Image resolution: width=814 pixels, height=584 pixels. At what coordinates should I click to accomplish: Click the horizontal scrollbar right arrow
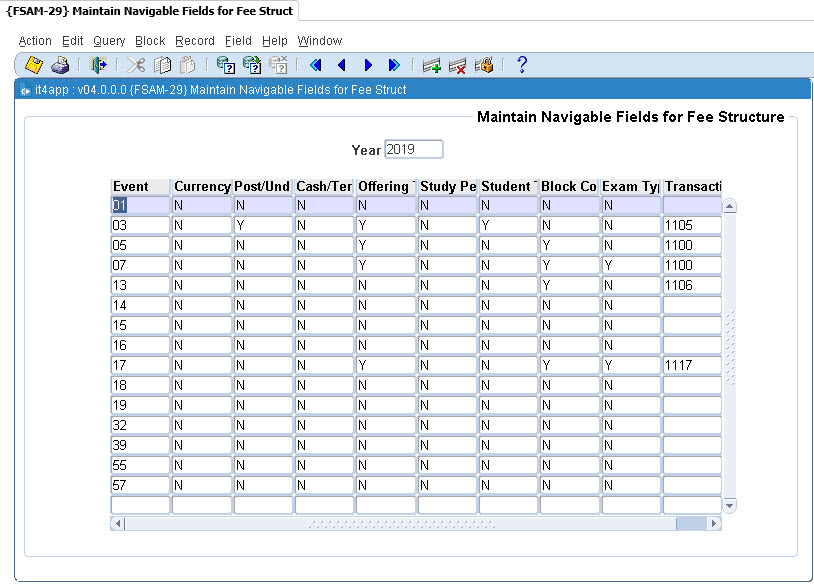click(x=714, y=524)
